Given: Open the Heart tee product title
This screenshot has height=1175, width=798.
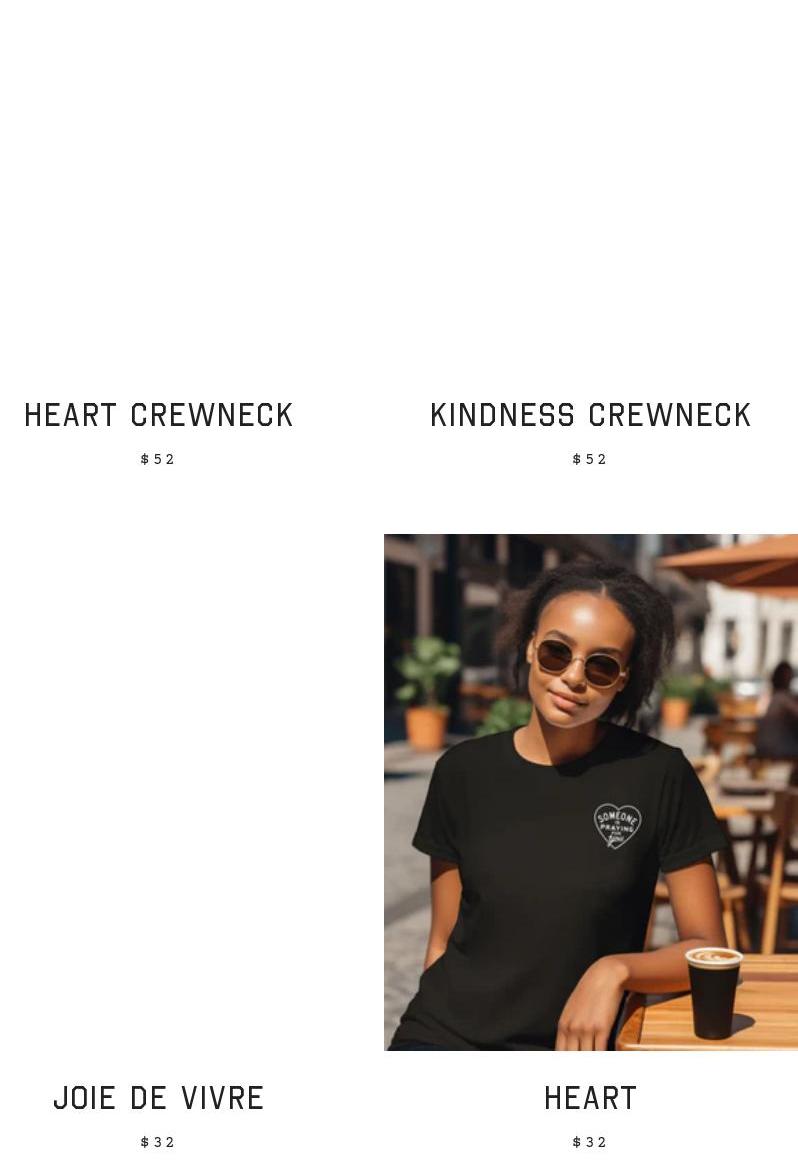Looking at the screenshot, I should coord(590,1099).
